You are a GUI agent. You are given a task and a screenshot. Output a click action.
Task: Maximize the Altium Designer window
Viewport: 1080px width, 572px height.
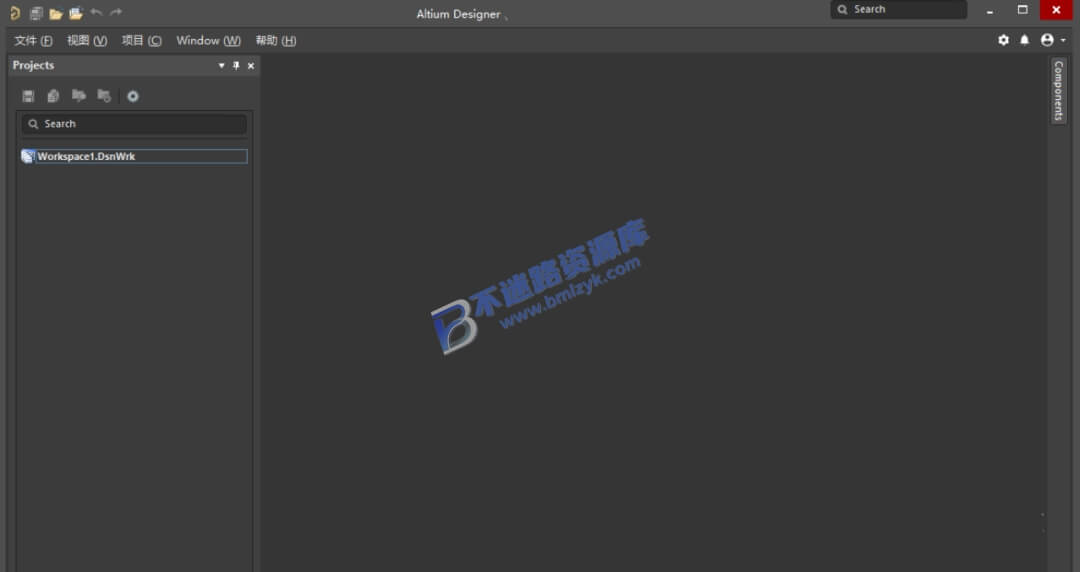coord(1023,10)
